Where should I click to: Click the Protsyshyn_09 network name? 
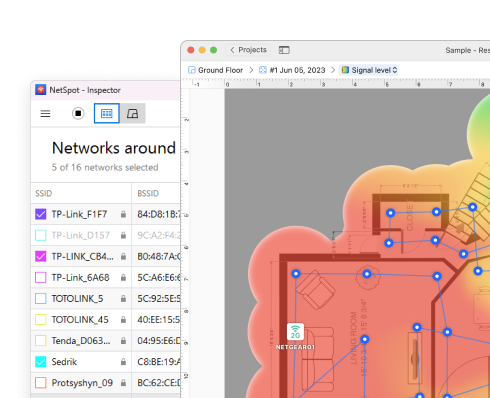pos(82,383)
